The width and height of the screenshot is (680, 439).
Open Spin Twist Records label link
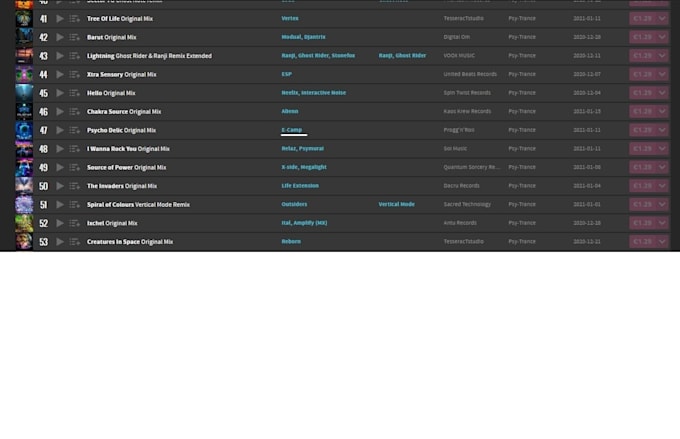point(467,93)
